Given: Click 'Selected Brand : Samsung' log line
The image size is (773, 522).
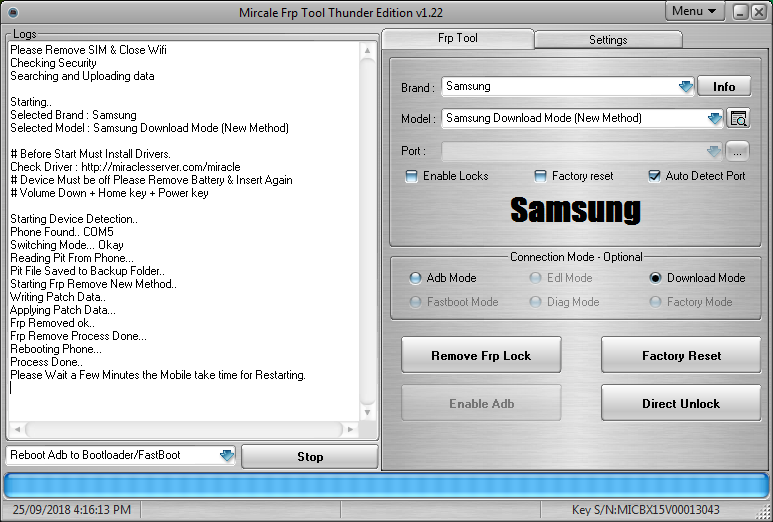Looking at the screenshot, I should (73, 115).
